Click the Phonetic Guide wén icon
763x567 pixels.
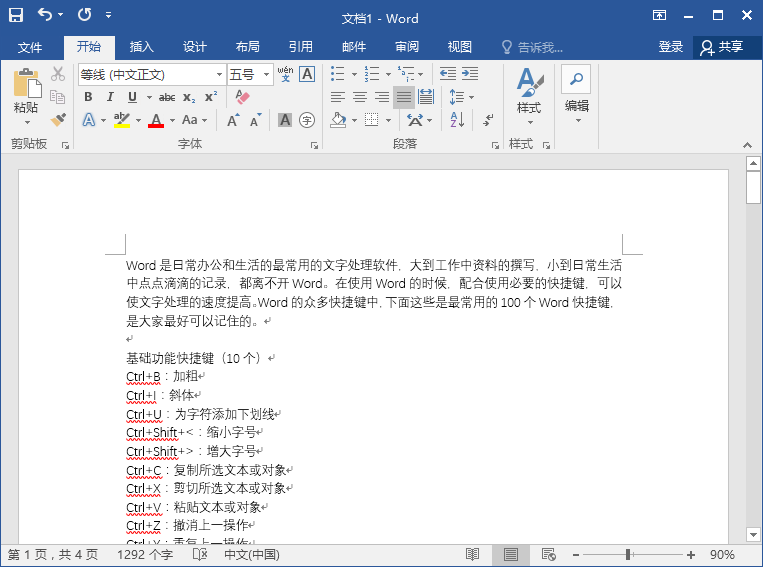pos(285,74)
